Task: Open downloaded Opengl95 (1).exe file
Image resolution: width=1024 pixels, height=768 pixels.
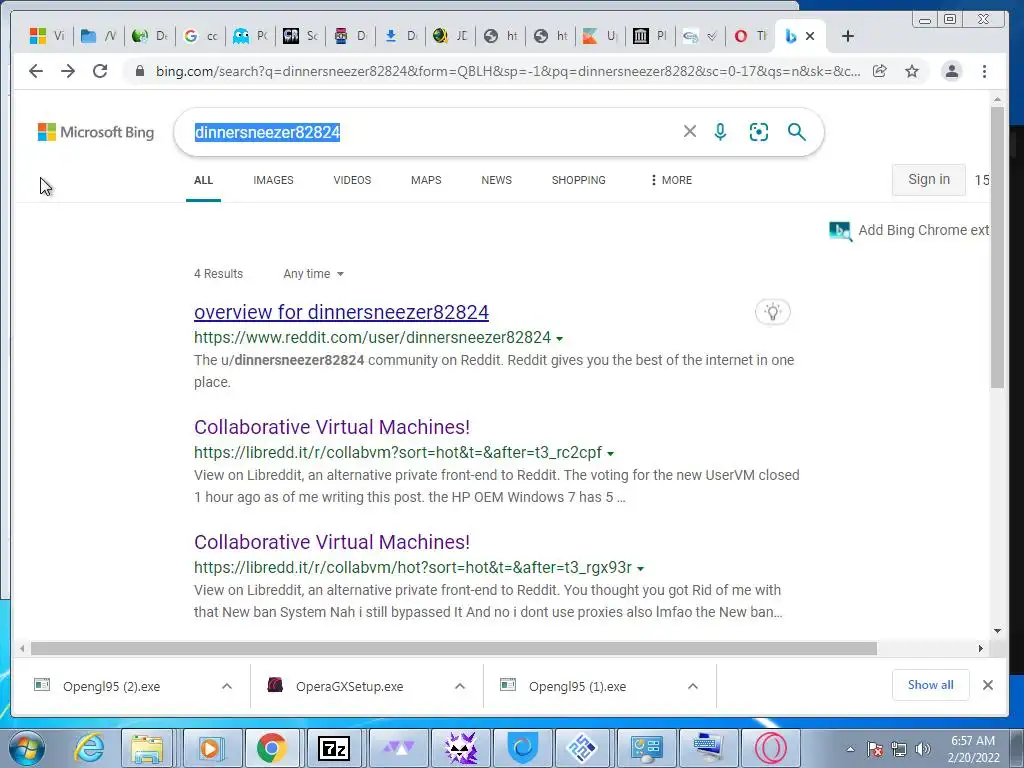Action: pyautogui.click(x=577, y=686)
